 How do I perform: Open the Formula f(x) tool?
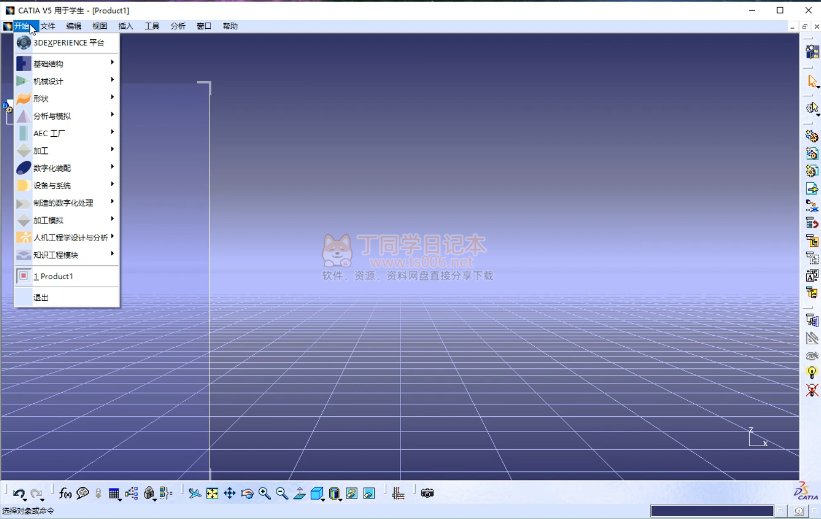pos(65,493)
